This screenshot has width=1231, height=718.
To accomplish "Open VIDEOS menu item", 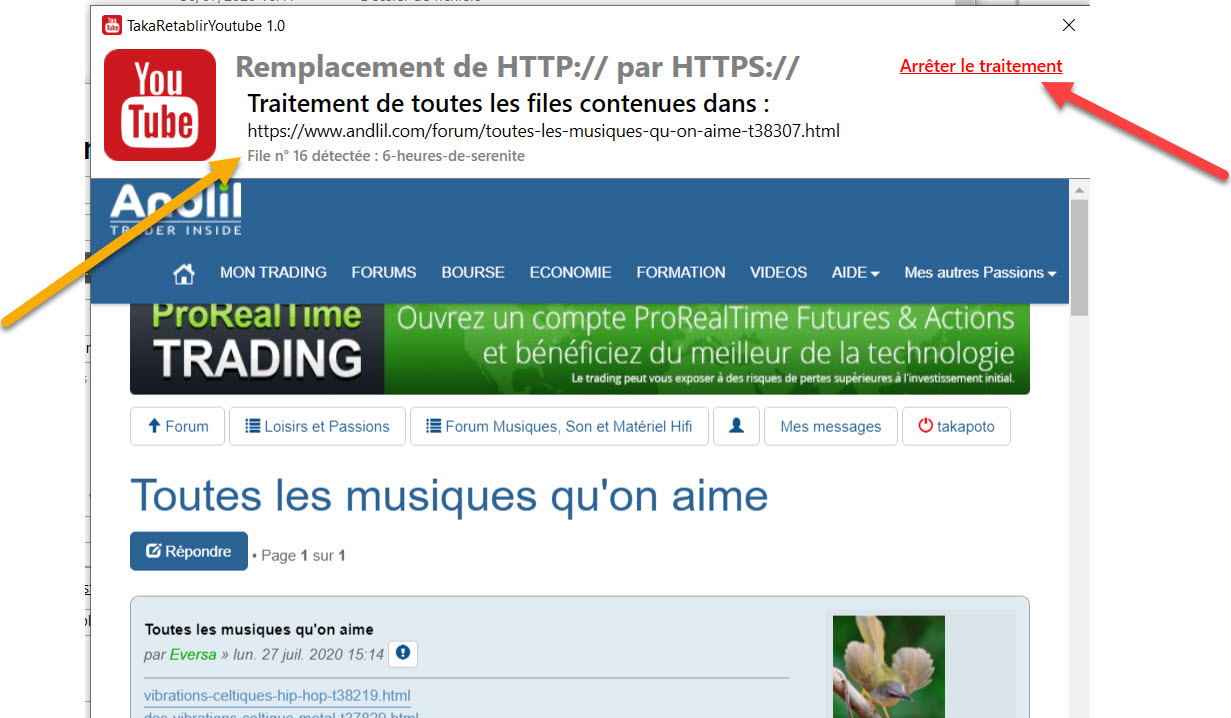I will coord(778,273).
